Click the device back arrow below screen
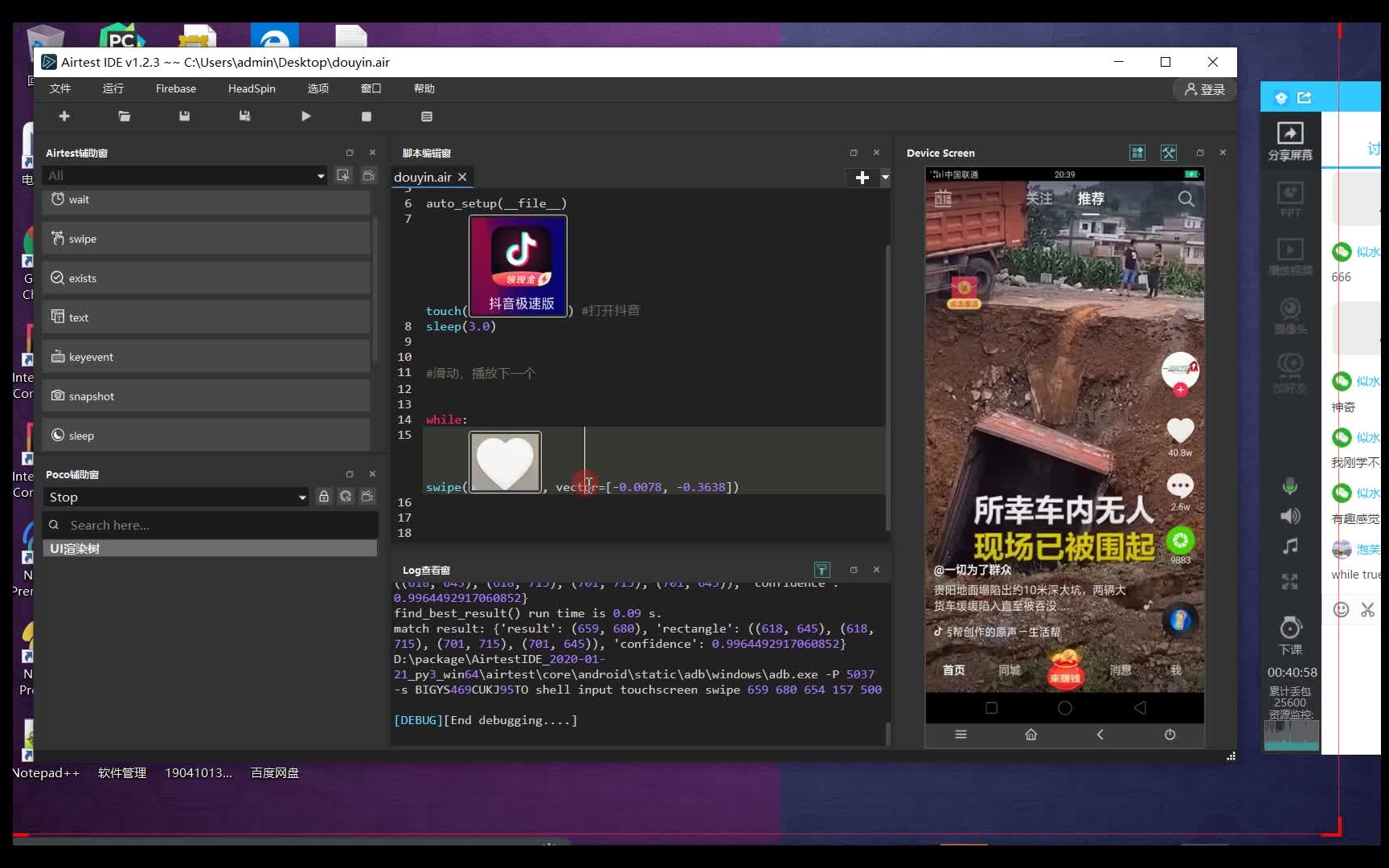Screen dimensions: 1389x868 tap(1100, 735)
